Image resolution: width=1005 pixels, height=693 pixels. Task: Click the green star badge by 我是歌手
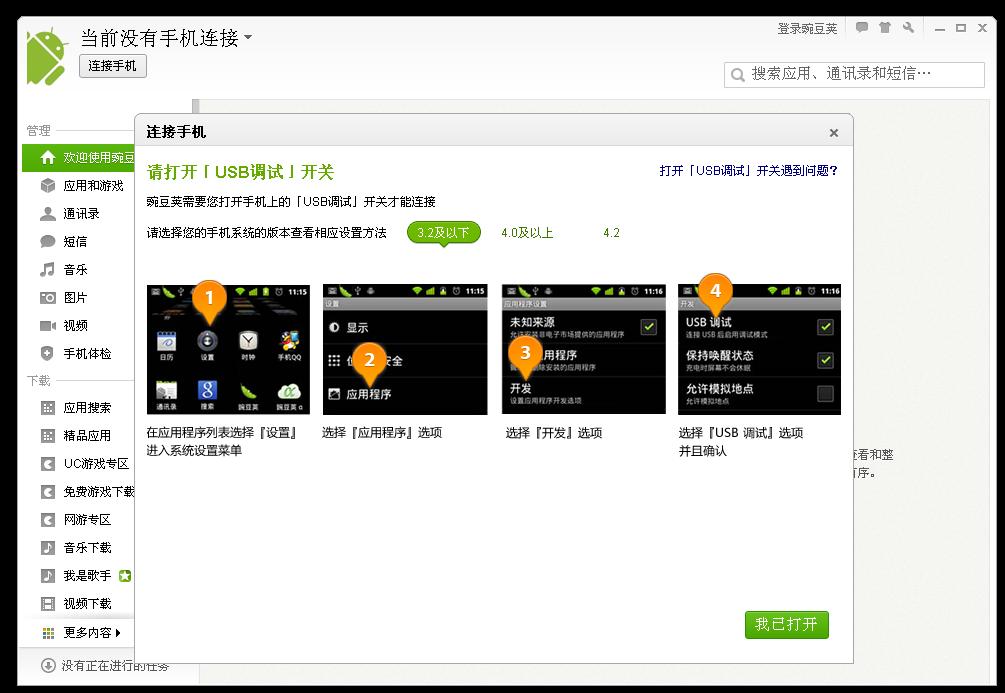(125, 576)
